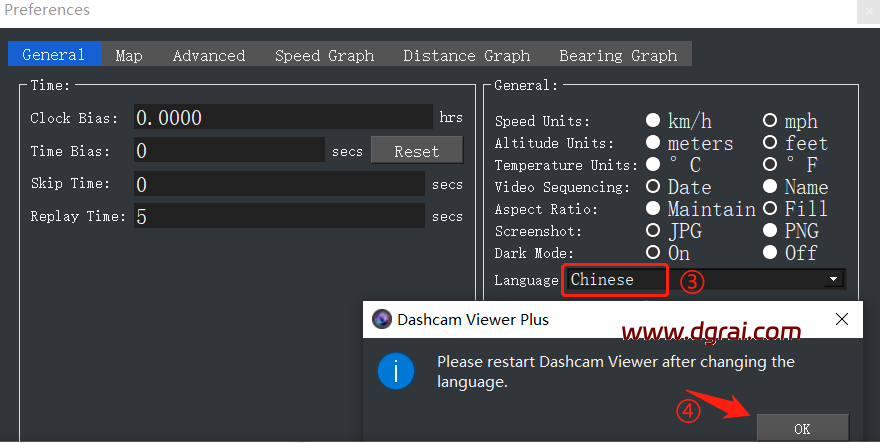Click the Dashcam Viewer Plus app icon

pyautogui.click(x=381, y=320)
